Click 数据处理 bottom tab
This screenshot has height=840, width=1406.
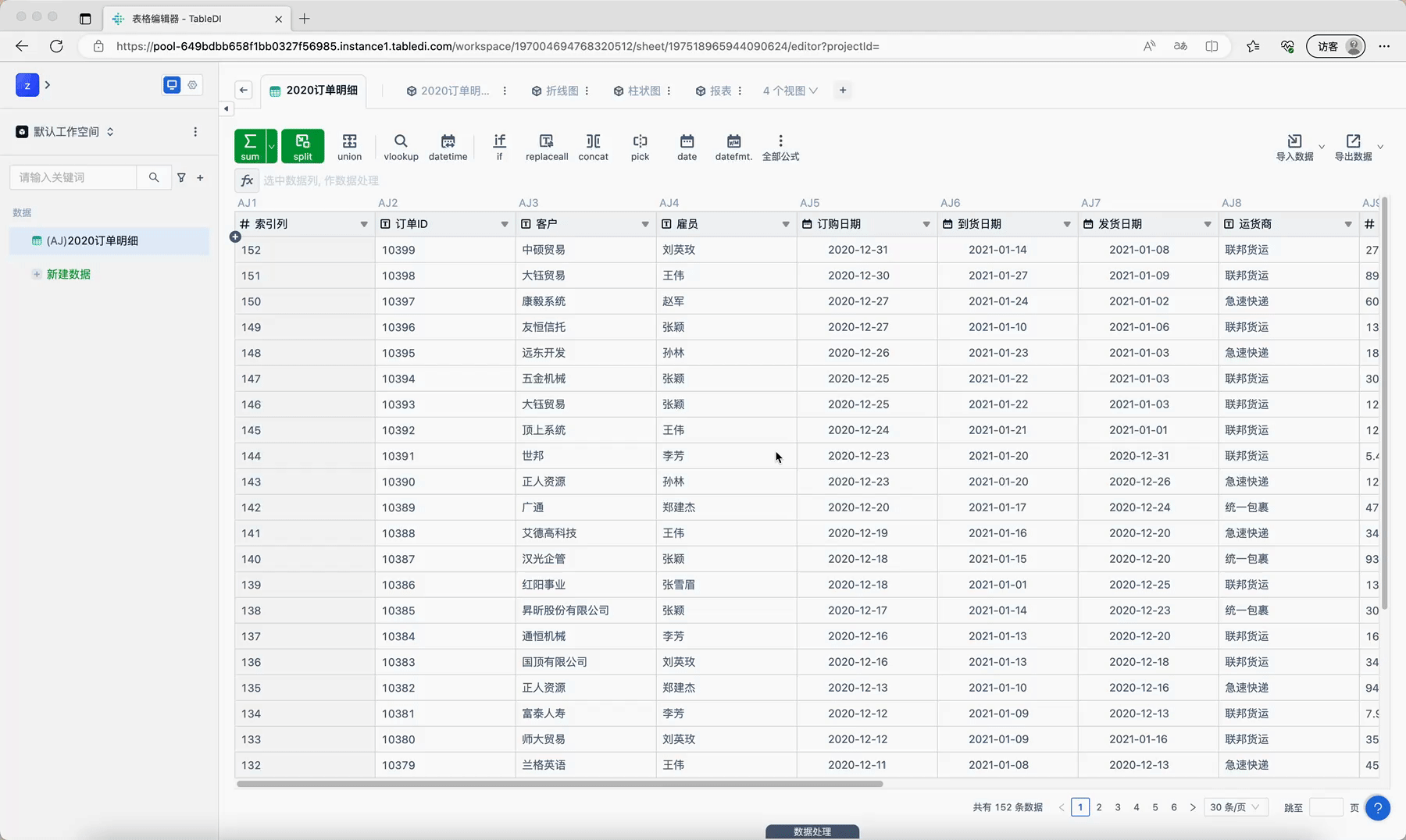pos(812,832)
